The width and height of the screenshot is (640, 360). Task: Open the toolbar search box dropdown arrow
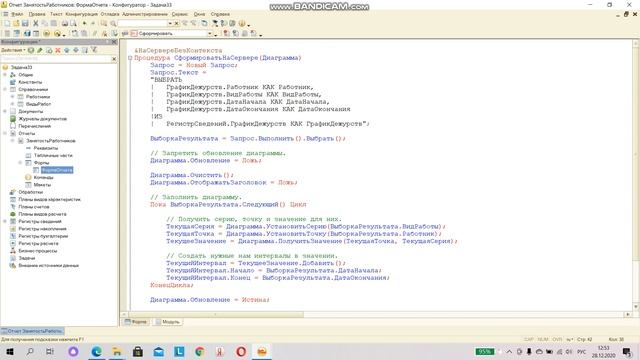point(170,24)
